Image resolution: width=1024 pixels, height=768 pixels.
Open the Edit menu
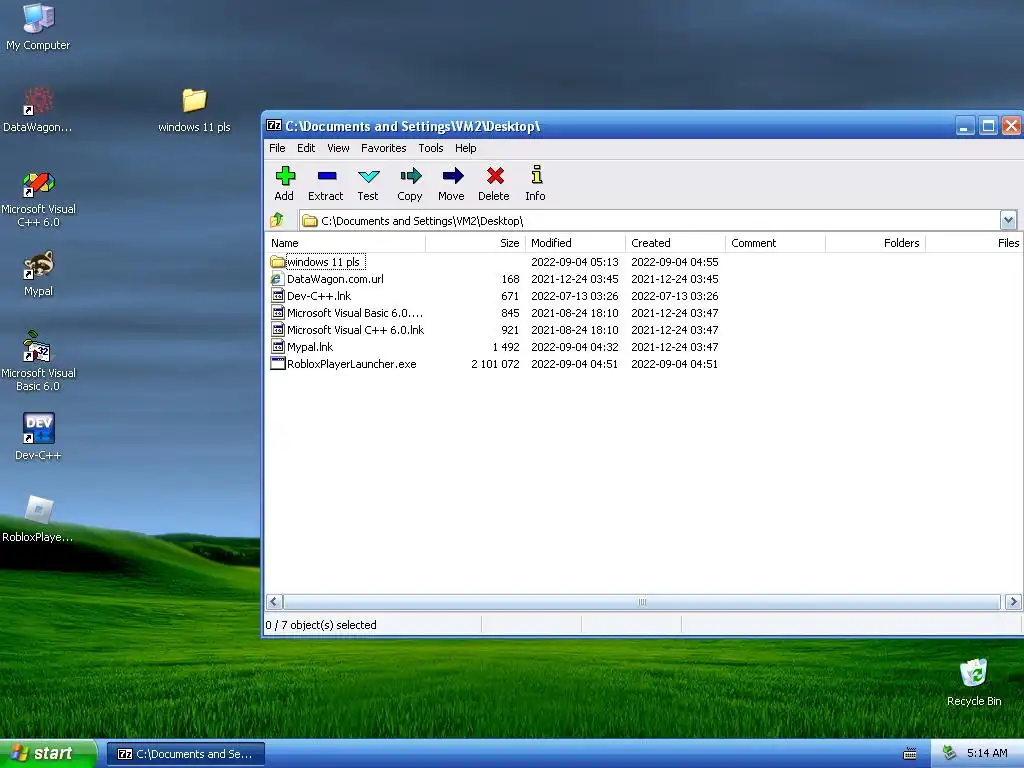click(x=306, y=148)
